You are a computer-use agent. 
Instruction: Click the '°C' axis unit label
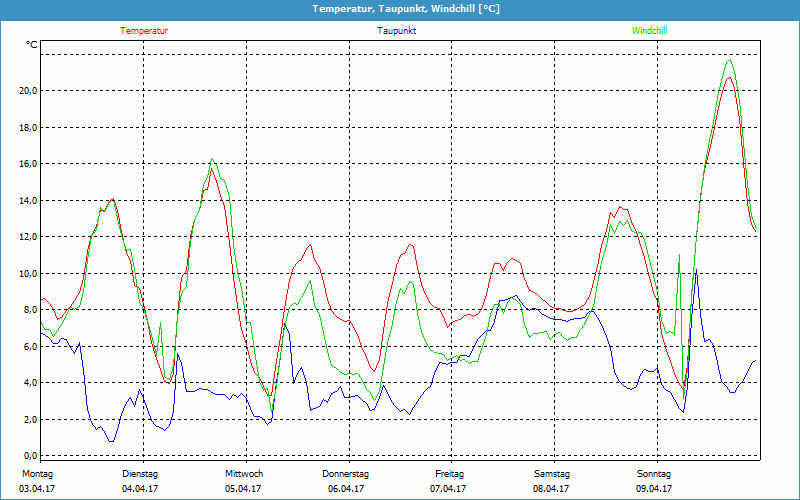pyautogui.click(x=31, y=45)
